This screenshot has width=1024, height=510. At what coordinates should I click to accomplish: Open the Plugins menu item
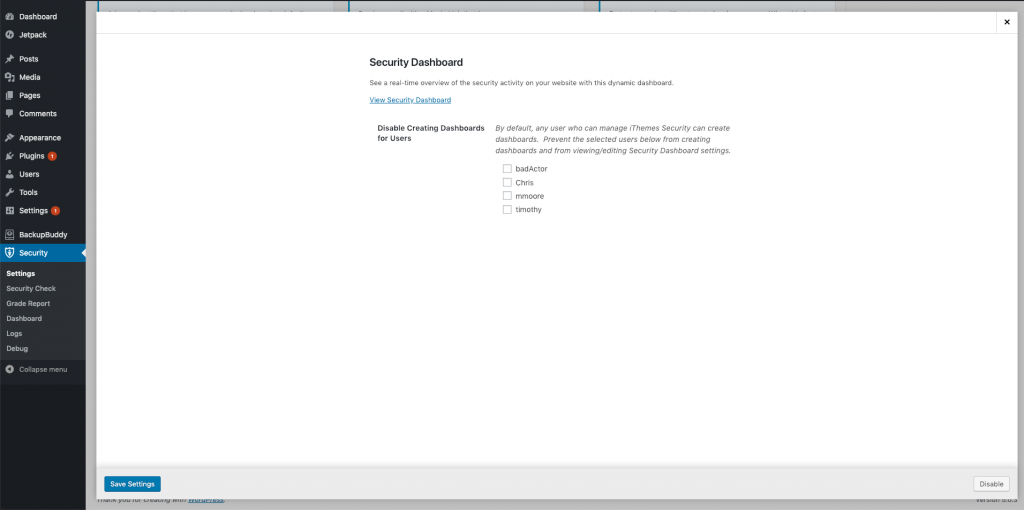pos(42,156)
